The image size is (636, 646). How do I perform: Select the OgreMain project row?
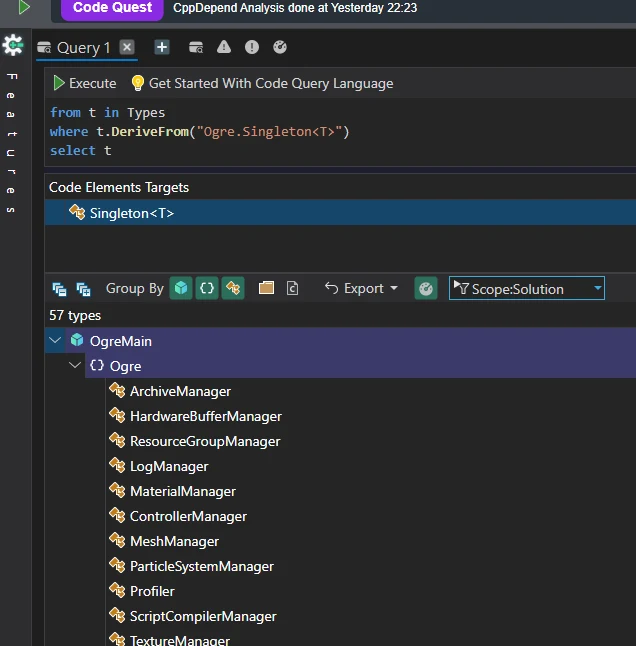point(340,341)
